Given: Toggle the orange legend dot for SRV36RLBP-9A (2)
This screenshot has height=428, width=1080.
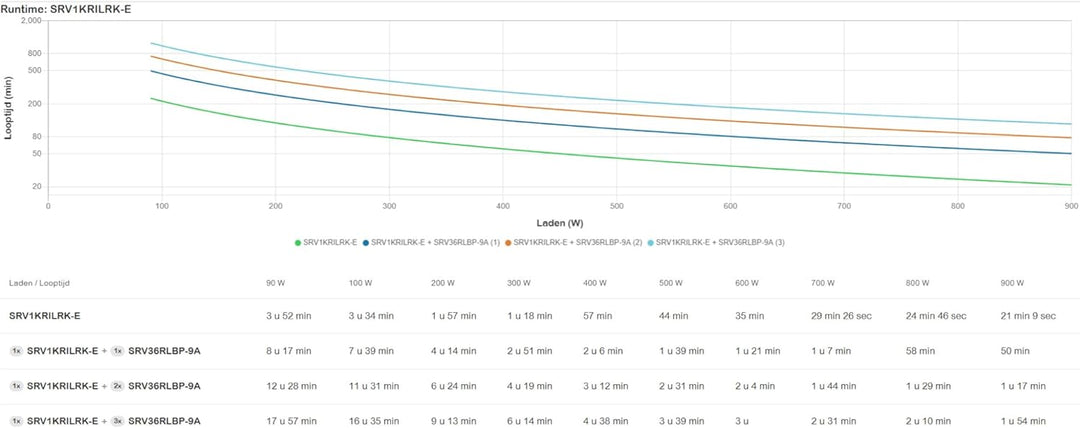Looking at the screenshot, I should coord(508,243).
